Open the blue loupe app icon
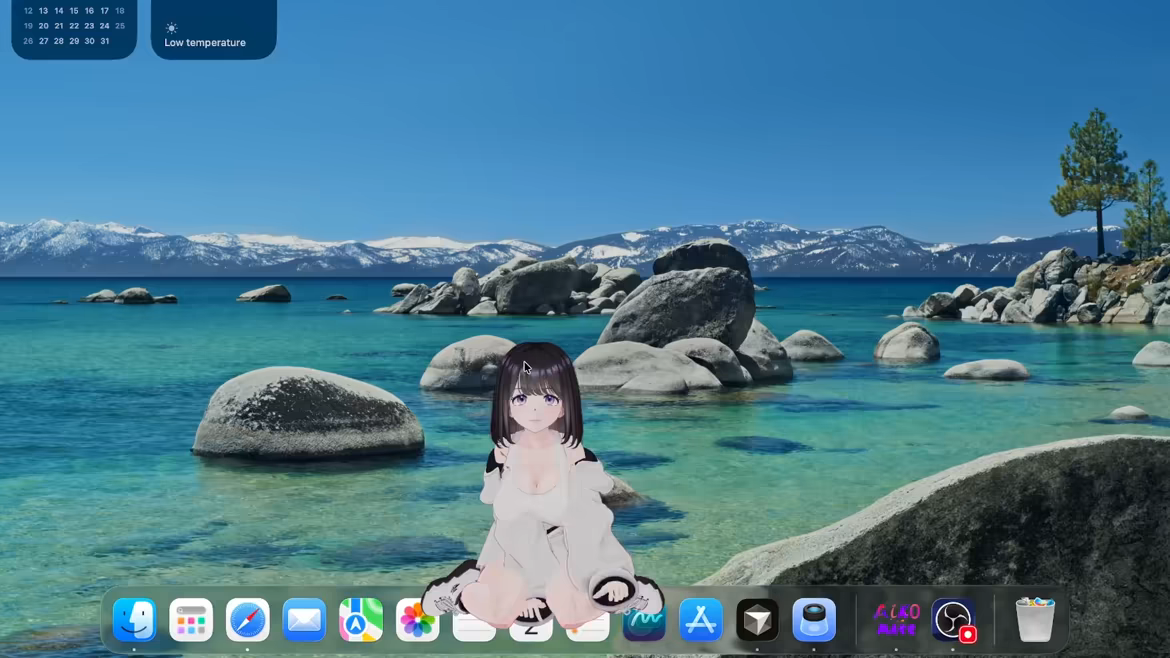This screenshot has height=658, width=1170. pos(814,619)
